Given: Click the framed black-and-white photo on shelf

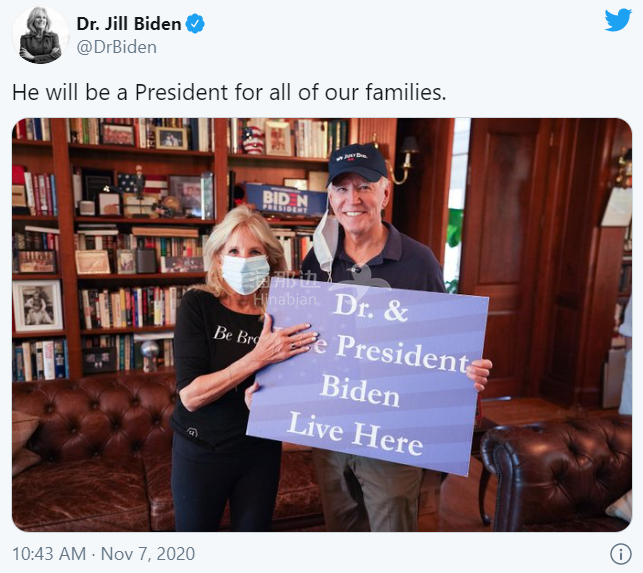Looking at the screenshot, I should pyautogui.click(x=38, y=306).
